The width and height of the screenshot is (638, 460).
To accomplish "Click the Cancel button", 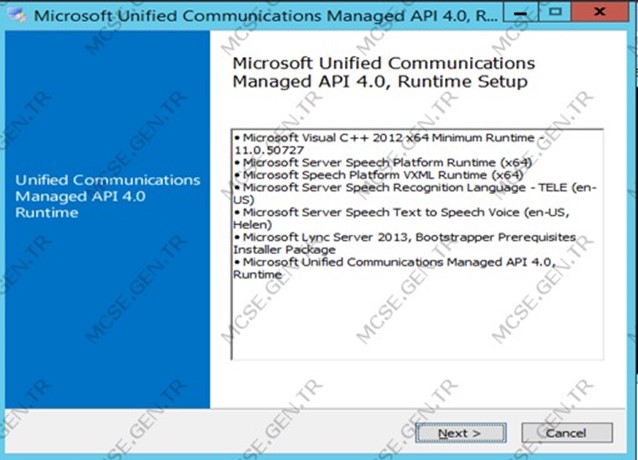I will coord(567,433).
